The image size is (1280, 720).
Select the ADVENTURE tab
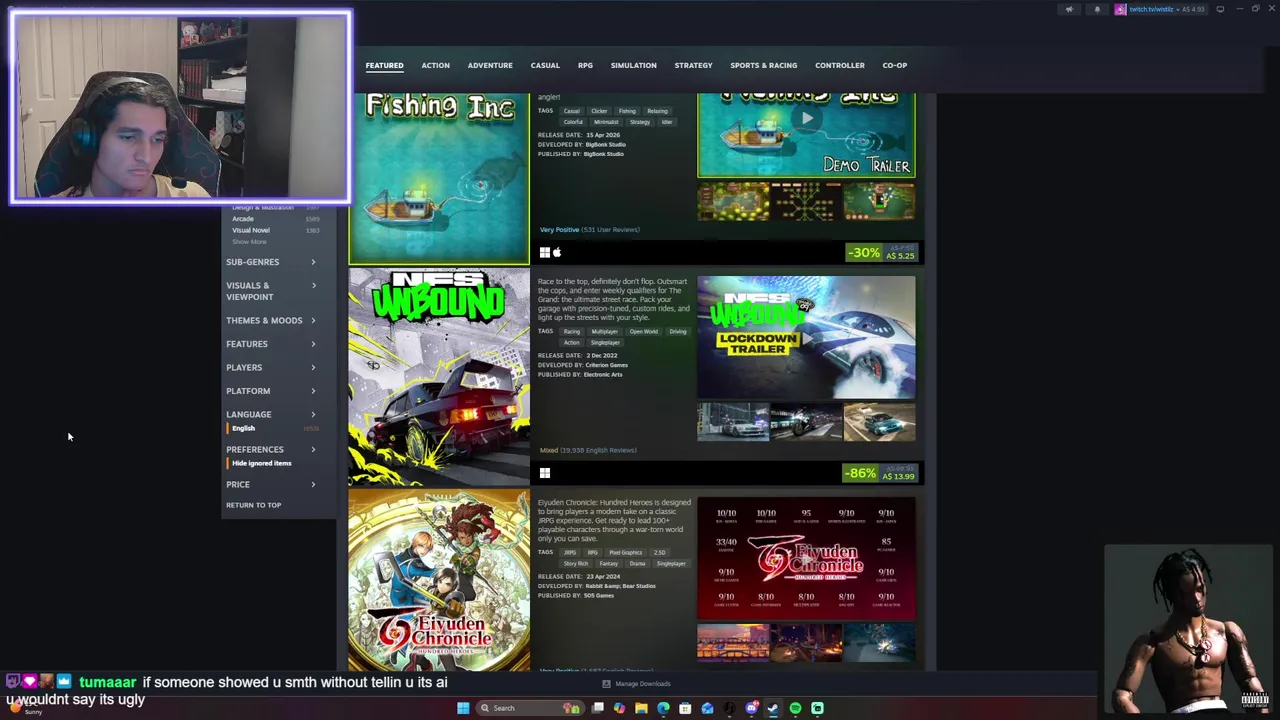[490, 65]
